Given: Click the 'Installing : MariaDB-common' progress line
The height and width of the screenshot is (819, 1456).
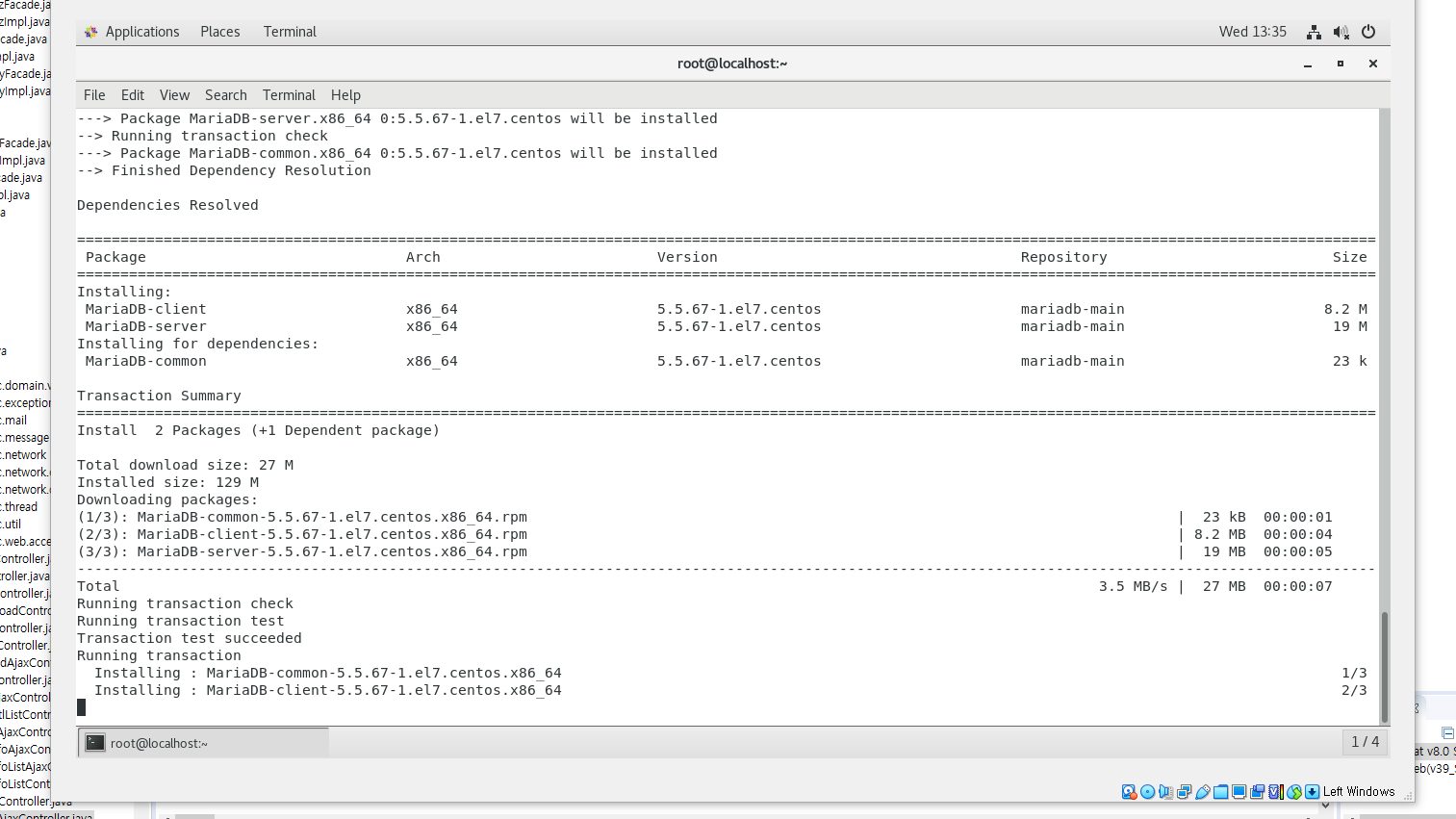Looking at the screenshot, I should (730, 673).
